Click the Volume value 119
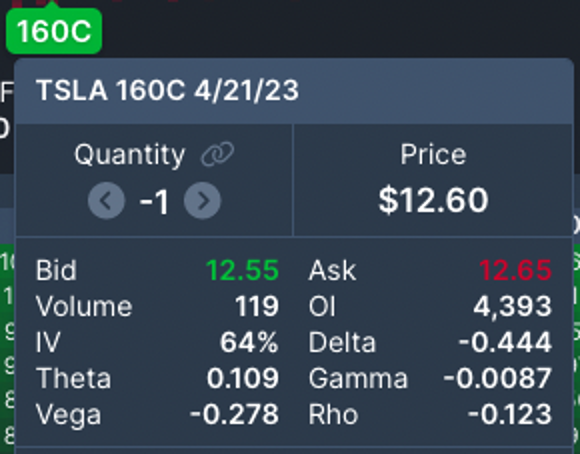Screen dimensions: 580x454 coord(257,306)
